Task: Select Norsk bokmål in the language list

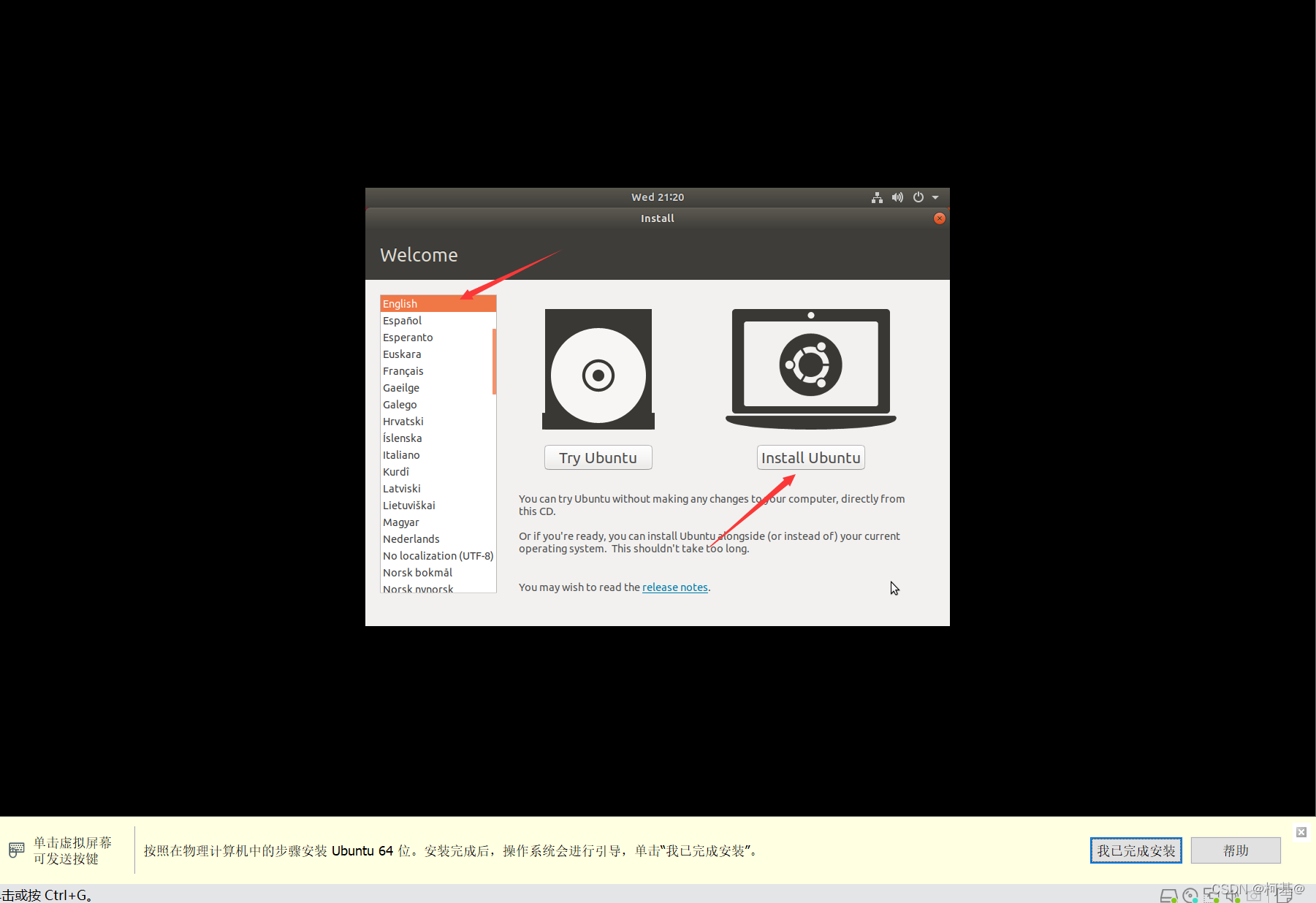Action: [x=438, y=573]
